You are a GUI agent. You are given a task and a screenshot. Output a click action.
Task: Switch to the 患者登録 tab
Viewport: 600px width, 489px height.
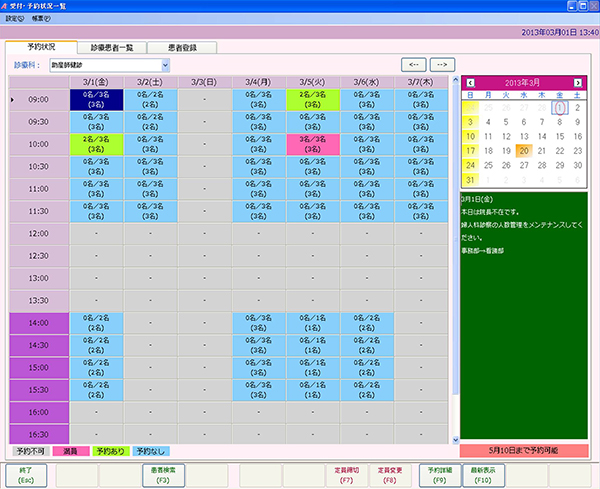click(182, 48)
